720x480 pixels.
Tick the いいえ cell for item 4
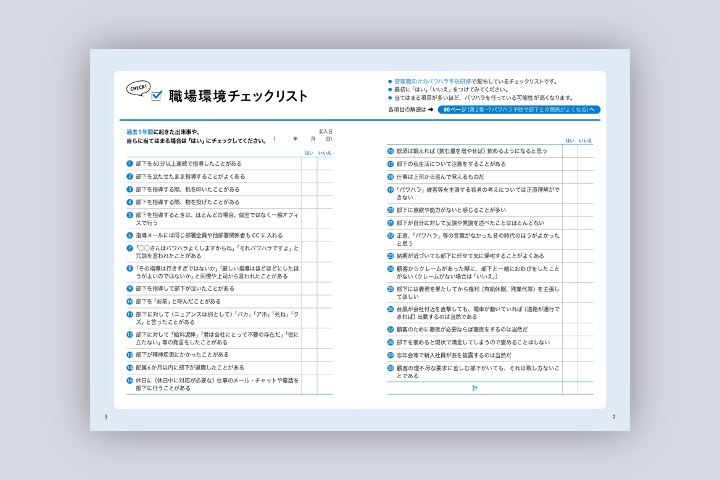pos(325,202)
